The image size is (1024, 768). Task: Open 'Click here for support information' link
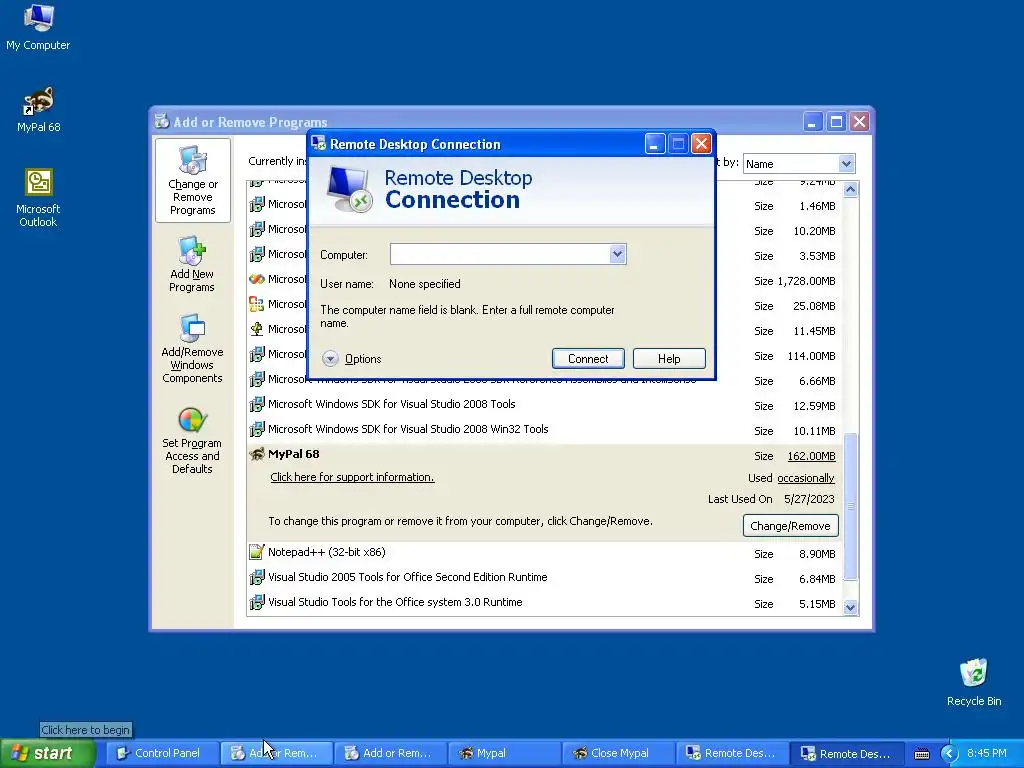click(352, 477)
